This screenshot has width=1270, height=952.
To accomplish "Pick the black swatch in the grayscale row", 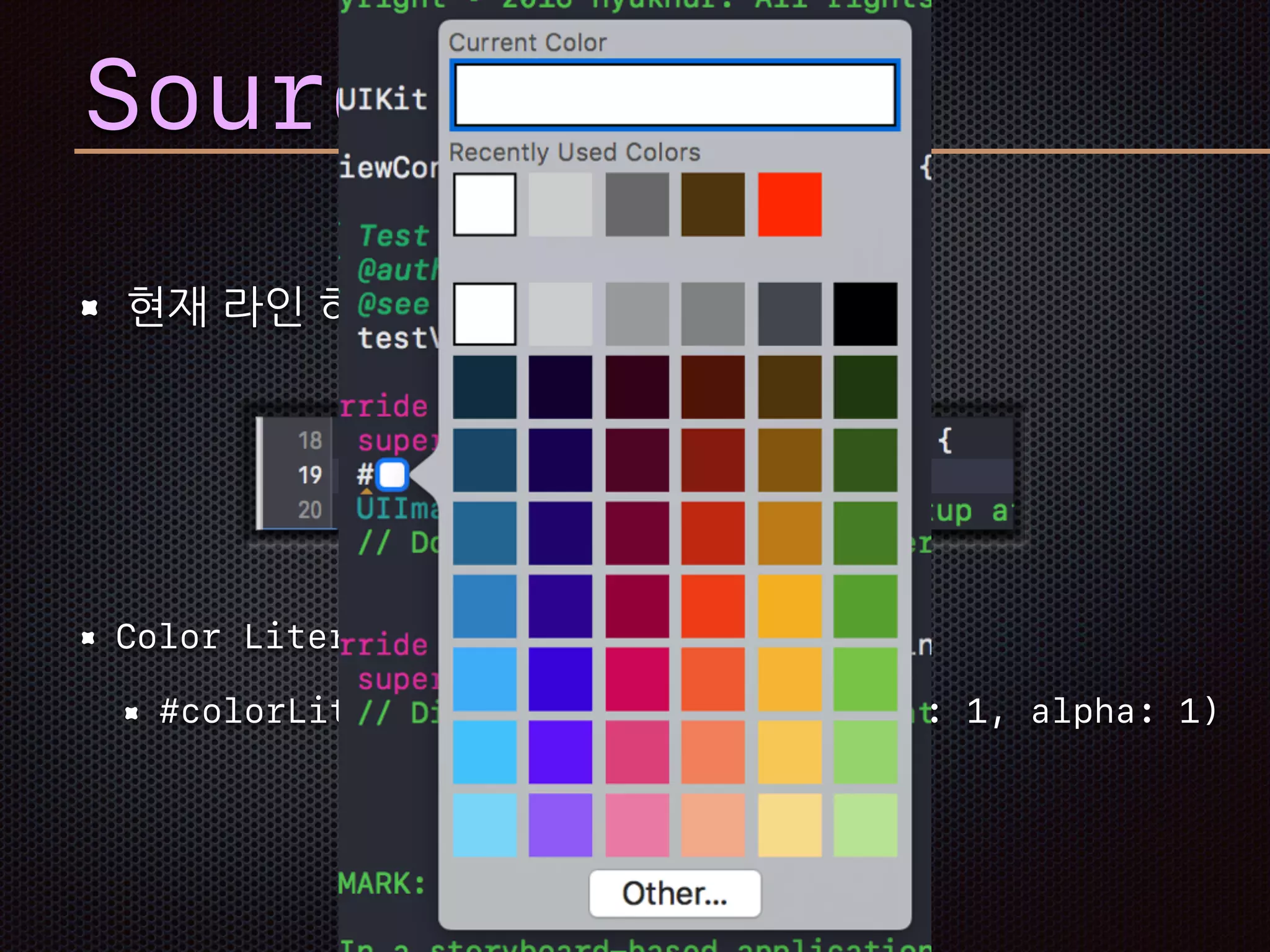I will (x=865, y=314).
